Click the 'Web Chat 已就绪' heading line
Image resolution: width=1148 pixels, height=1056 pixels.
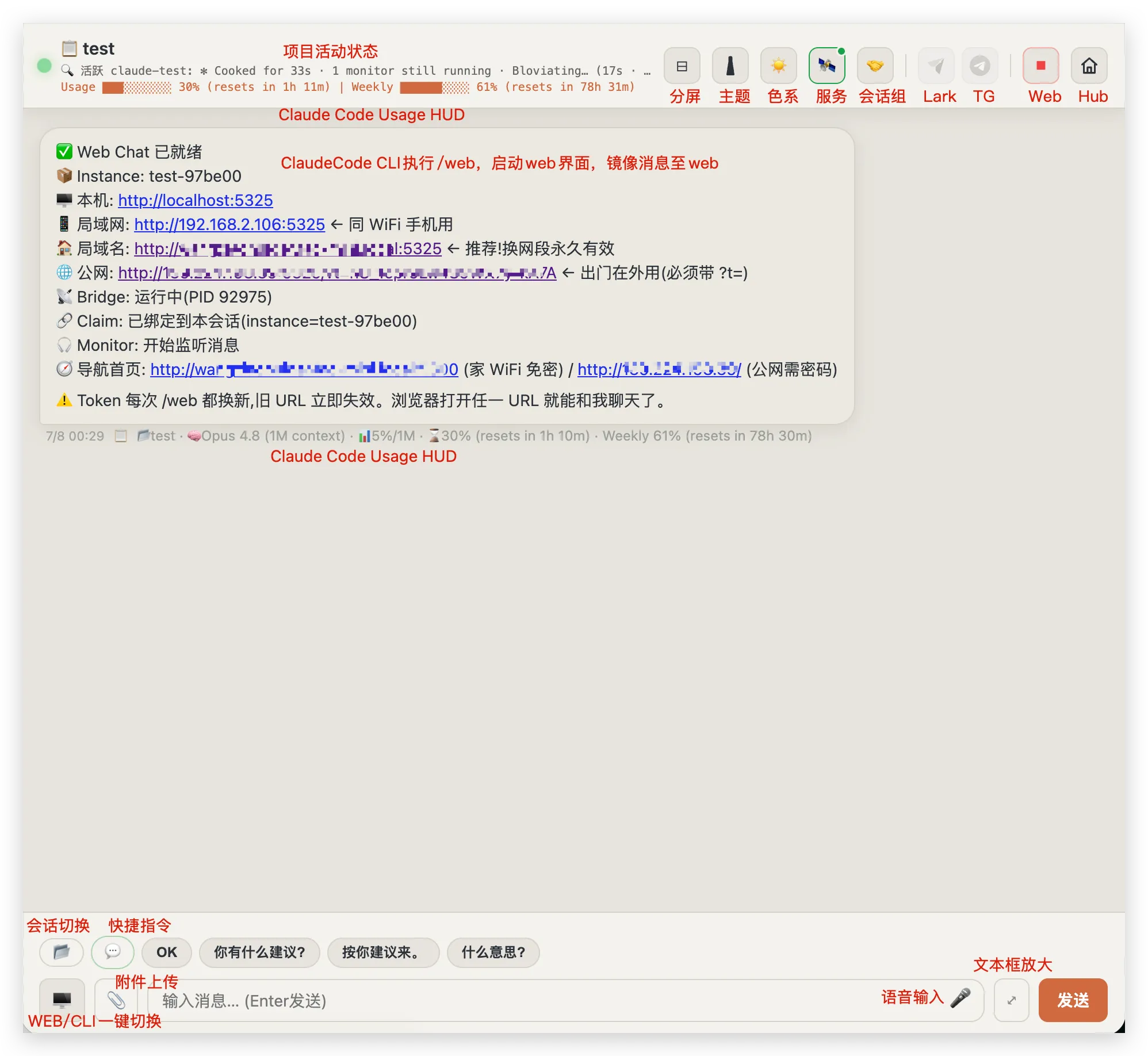129,152
